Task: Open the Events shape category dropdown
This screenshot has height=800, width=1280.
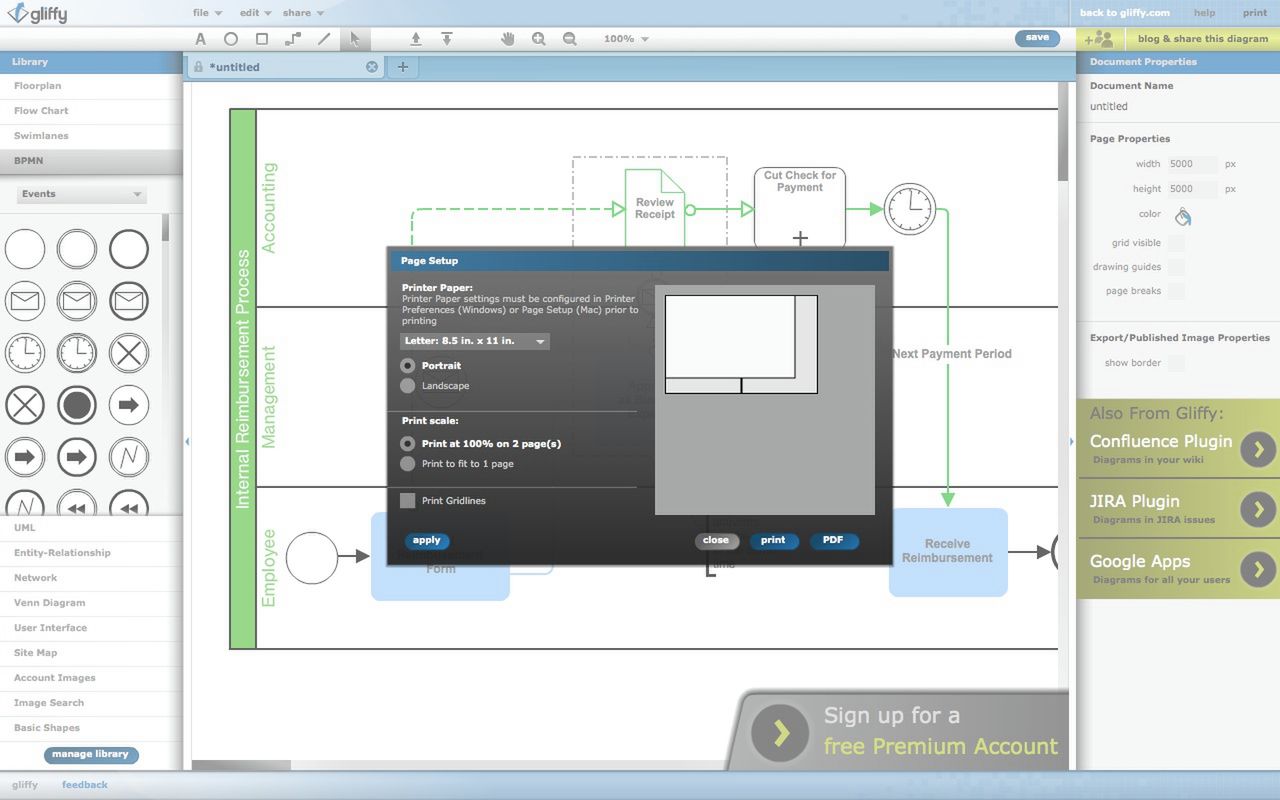Action: coord(82,194)
